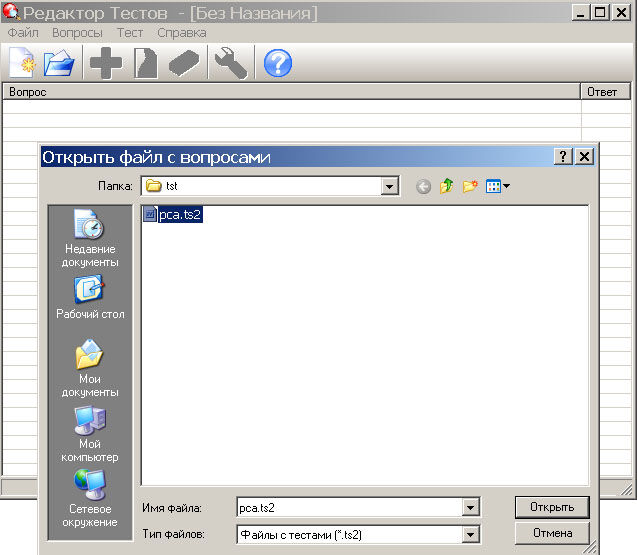Screen dimensions: 637x555
Task: Click the dialog's context help ? button
Action: coord(563,156)
